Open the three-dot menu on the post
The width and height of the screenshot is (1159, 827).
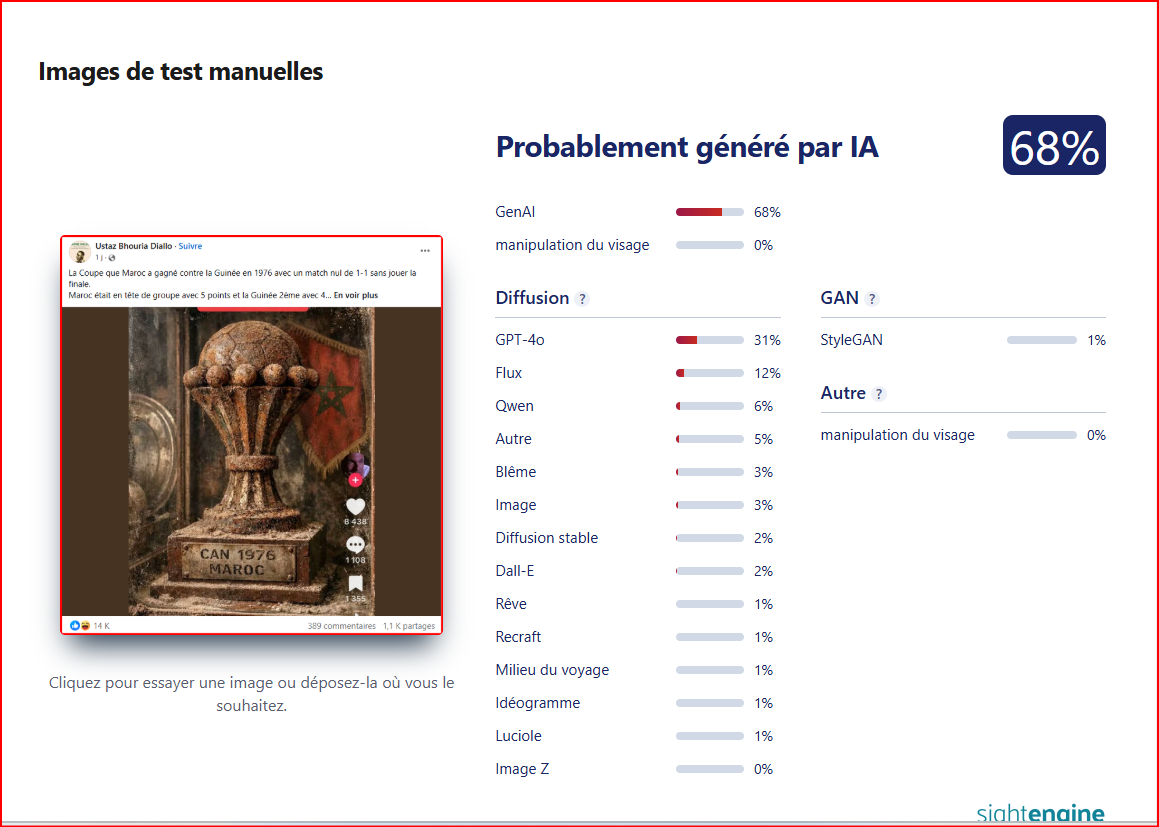tap(425, 250)
